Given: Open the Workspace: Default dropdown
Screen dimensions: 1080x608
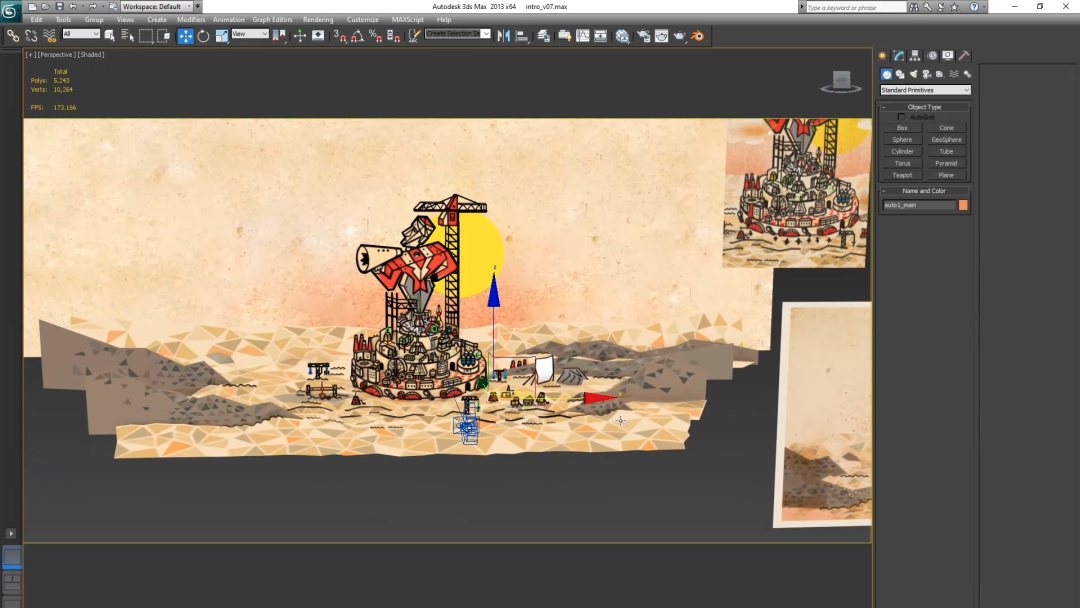Looking at the screenshot, I should tap(156, 6).
